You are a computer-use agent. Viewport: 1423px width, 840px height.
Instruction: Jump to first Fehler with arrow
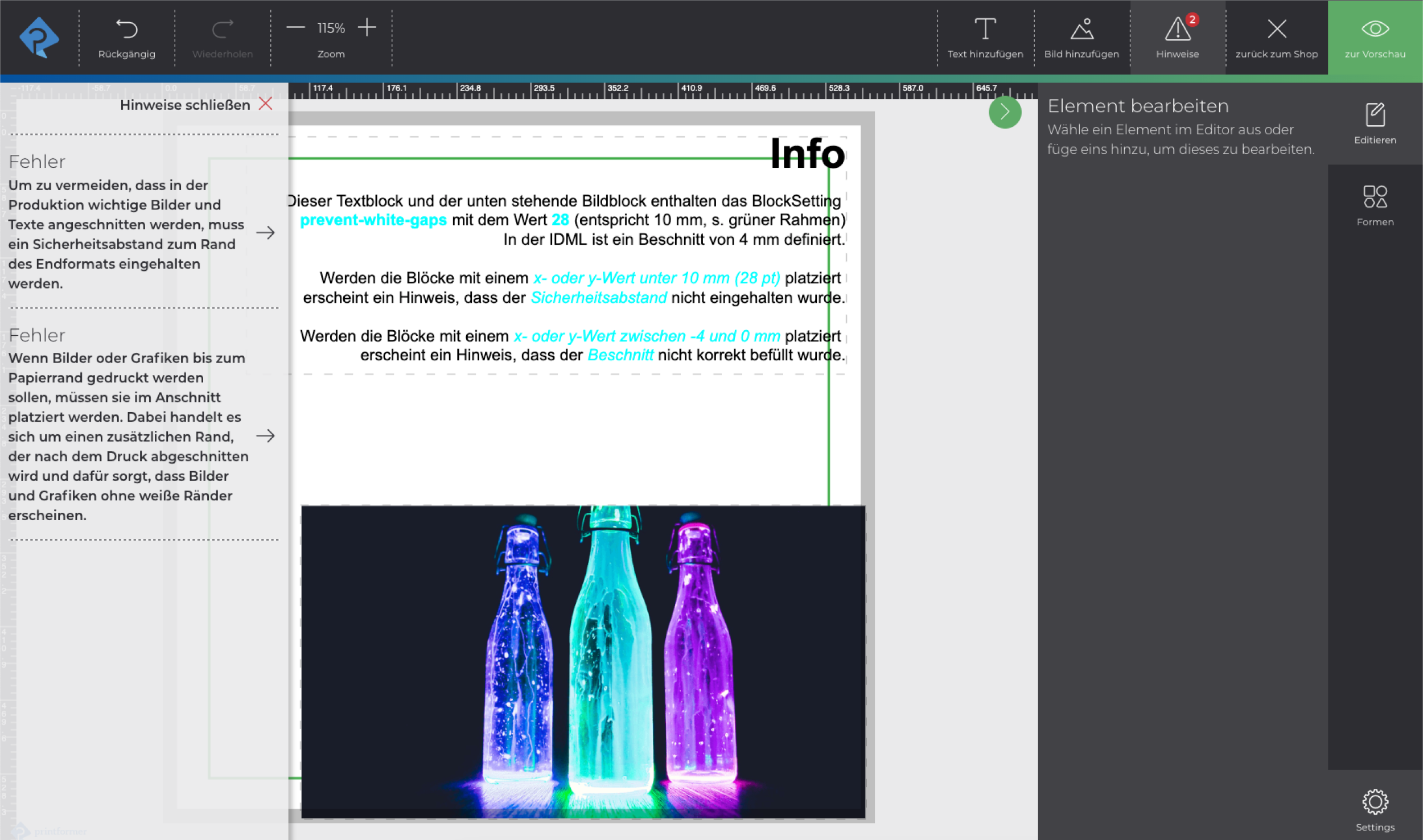(265, 233)
